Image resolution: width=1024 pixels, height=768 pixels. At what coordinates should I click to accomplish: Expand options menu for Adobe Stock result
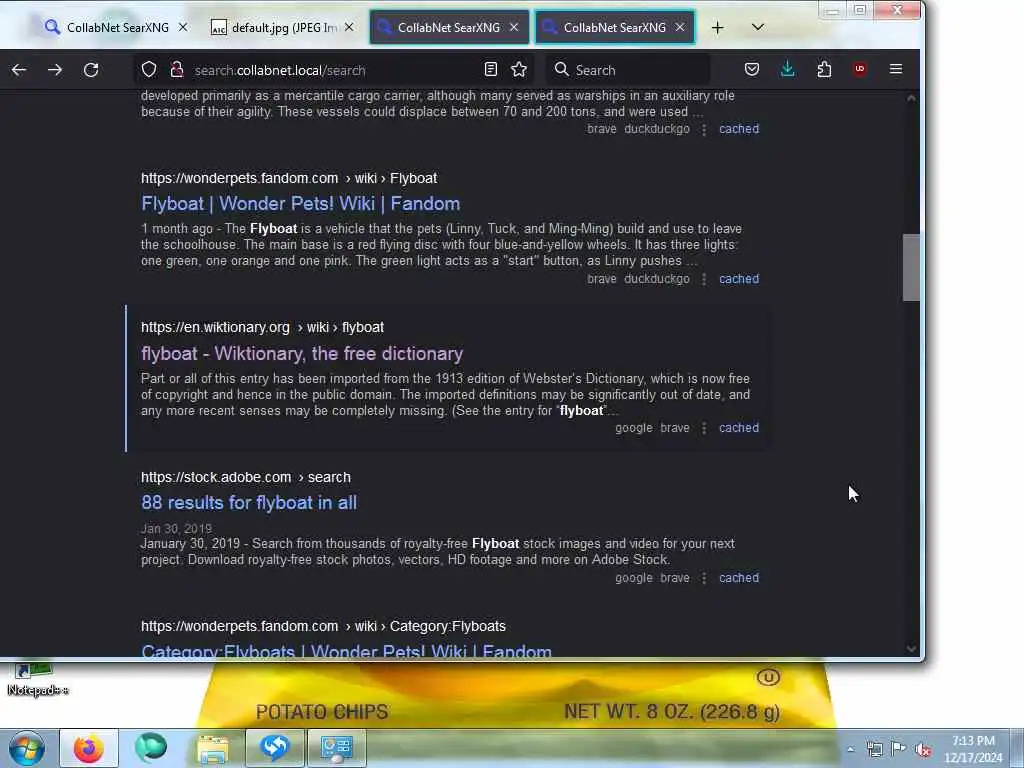pyautogui.click(x=704, y=579)
